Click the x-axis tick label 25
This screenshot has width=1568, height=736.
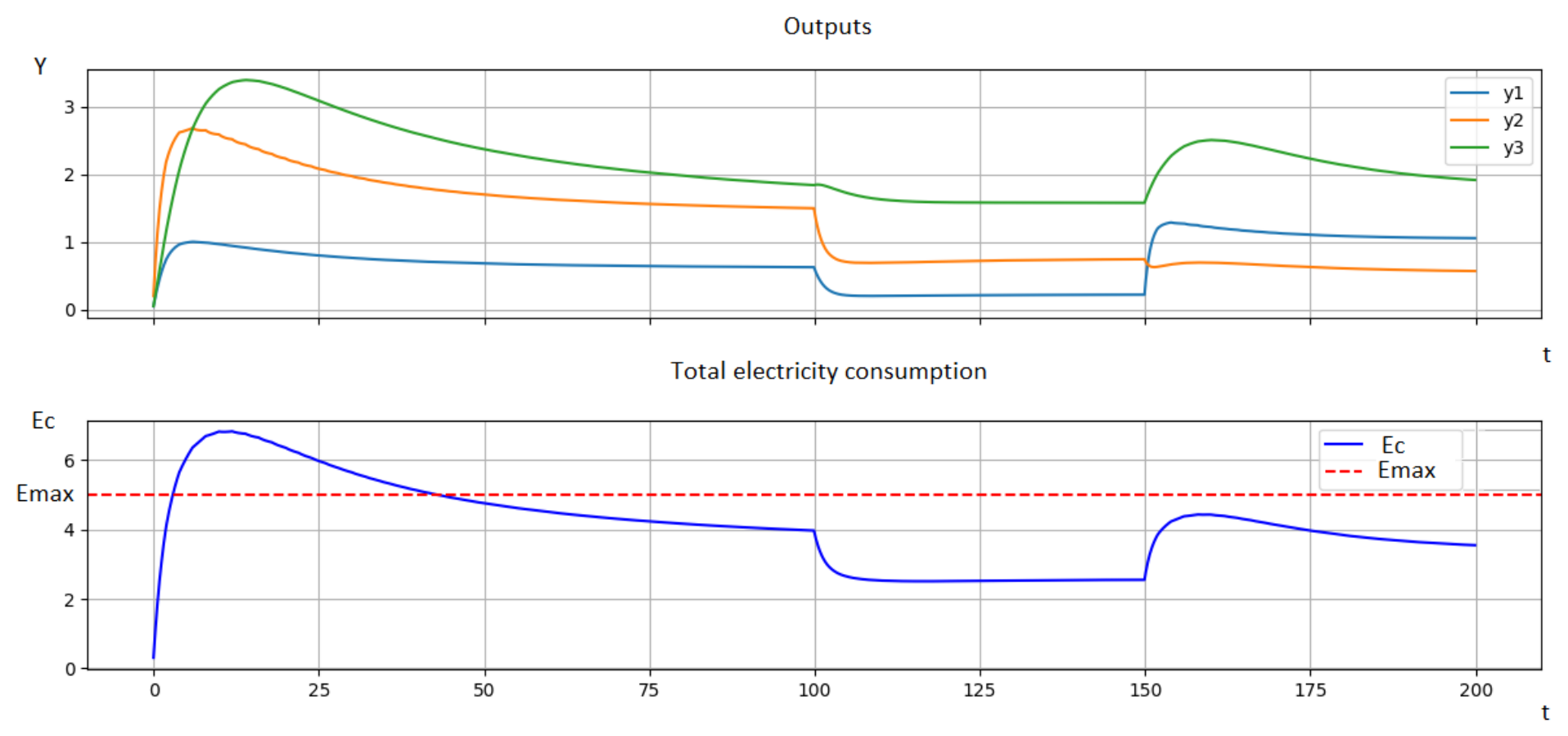(x=319, y=690)
